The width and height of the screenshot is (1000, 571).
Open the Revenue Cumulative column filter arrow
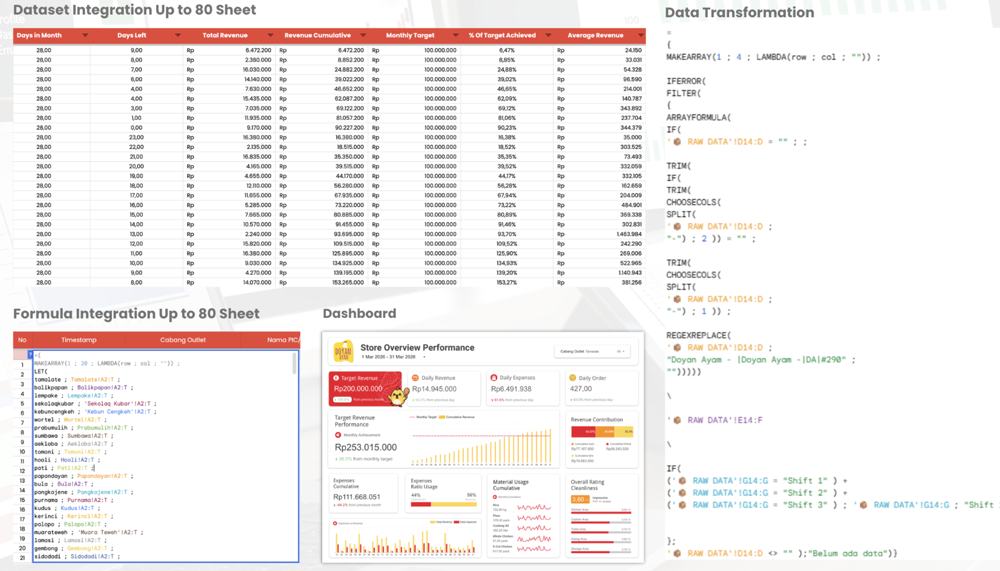click(363, 35)
